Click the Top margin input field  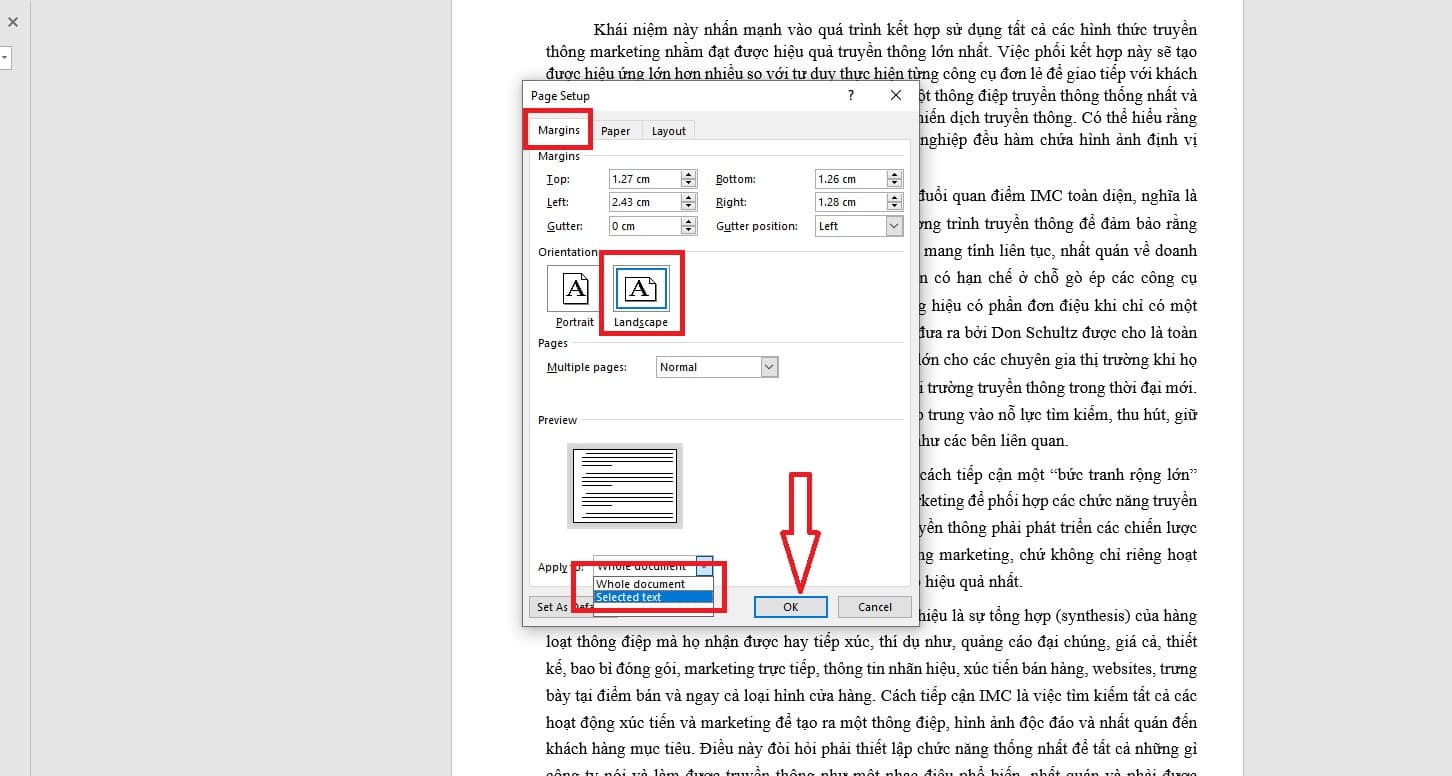pos(645,179)
